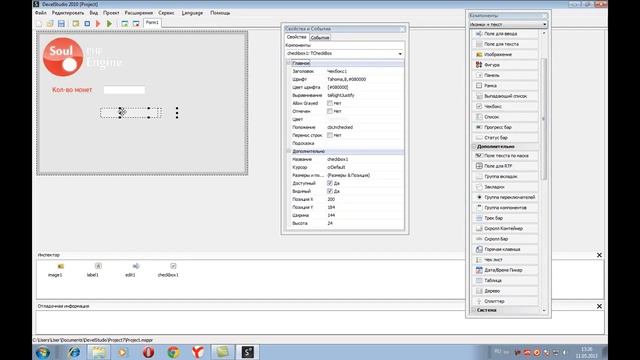
Task: Expand the Система components section
Action: [x=475, y=310]
